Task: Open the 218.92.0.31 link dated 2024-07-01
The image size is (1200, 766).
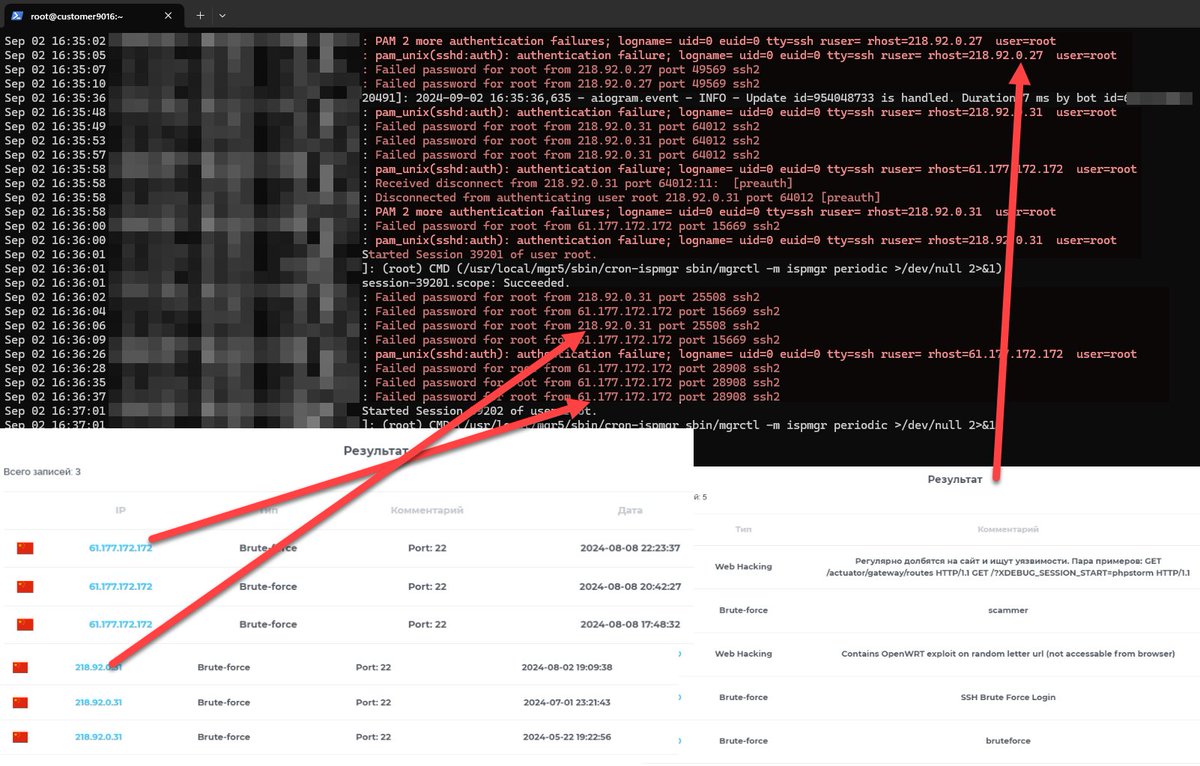Action: (98, 702)
